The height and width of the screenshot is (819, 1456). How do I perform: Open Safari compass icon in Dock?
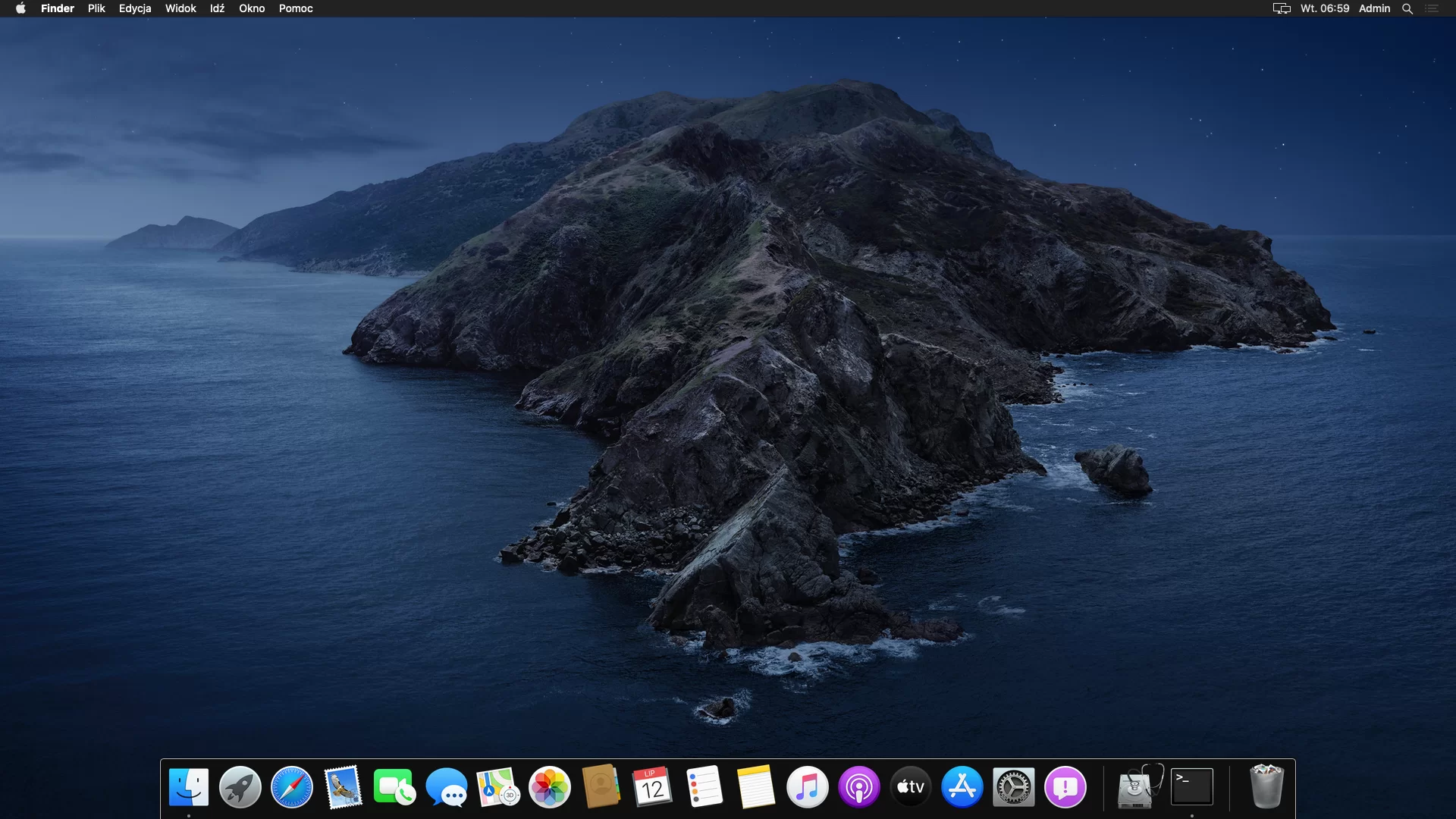pyautogui.click(x=292, y=787)
